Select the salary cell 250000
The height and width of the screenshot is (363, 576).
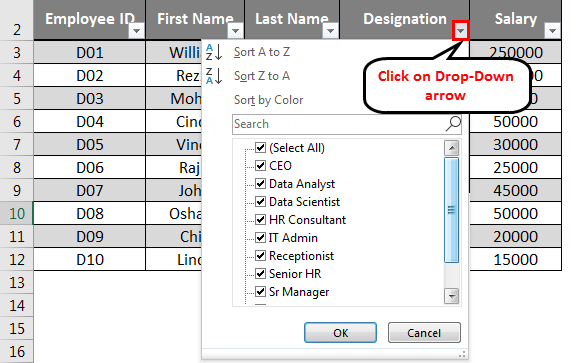pos(515,53)
